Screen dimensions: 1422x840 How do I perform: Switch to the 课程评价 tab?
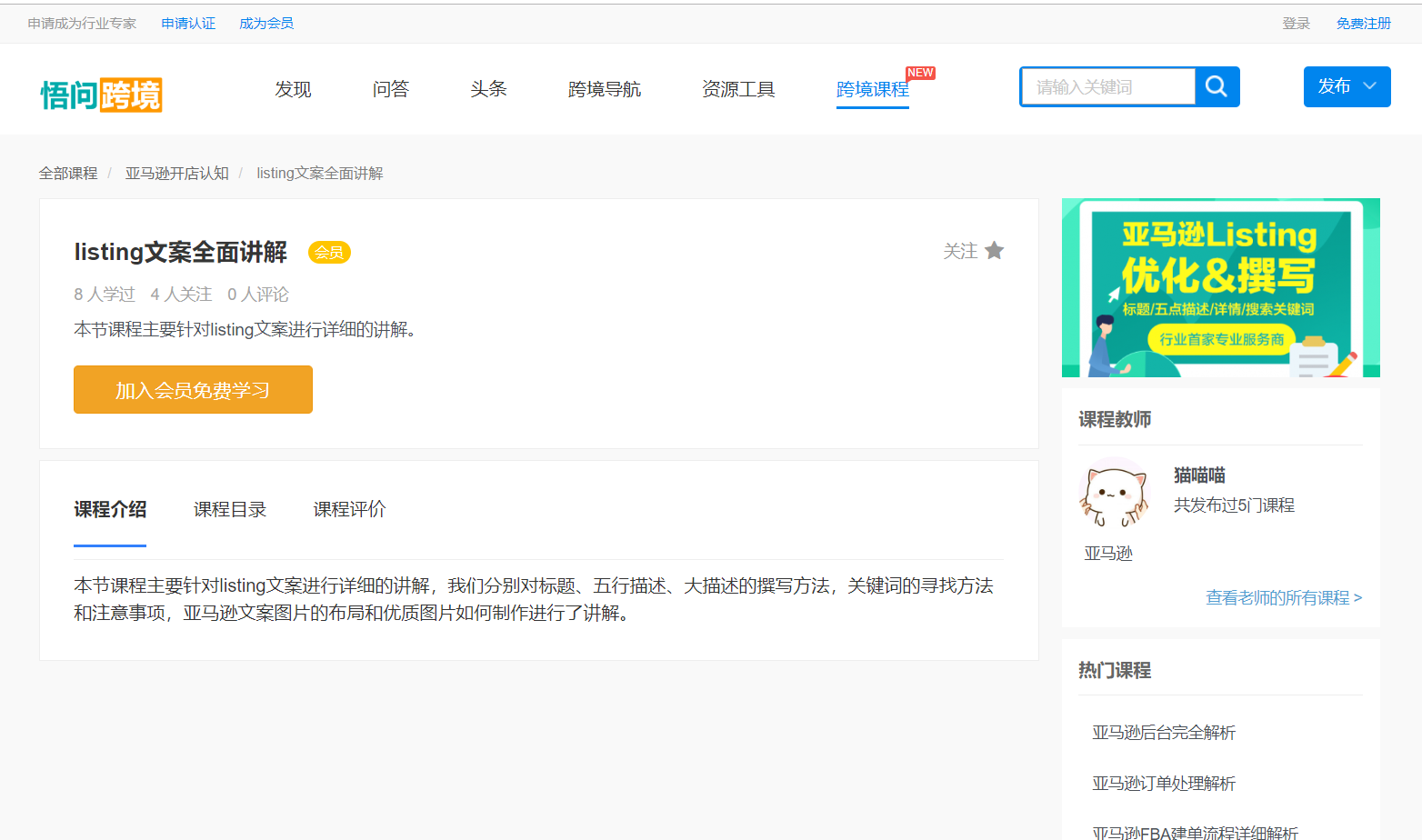350,510
